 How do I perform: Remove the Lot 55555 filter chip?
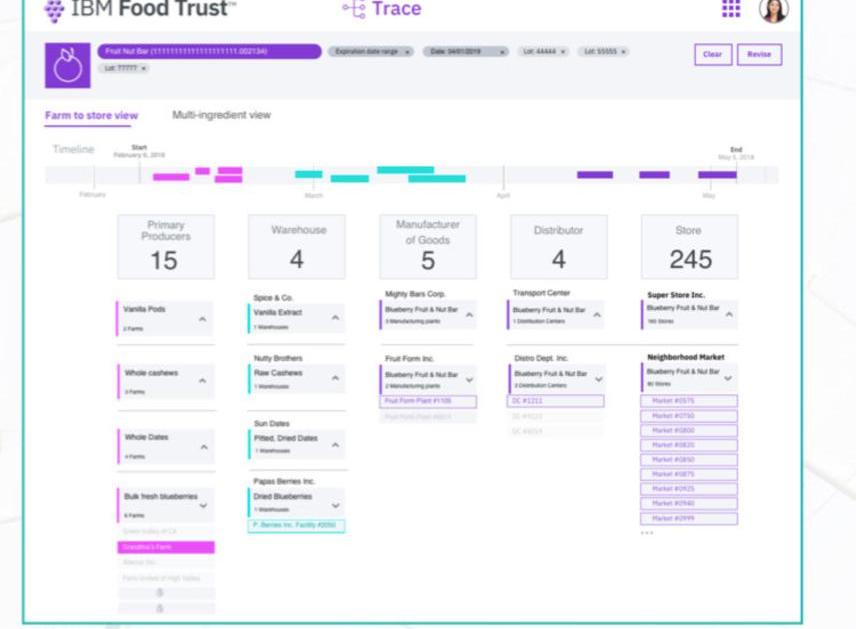click(x=623, y=52)
